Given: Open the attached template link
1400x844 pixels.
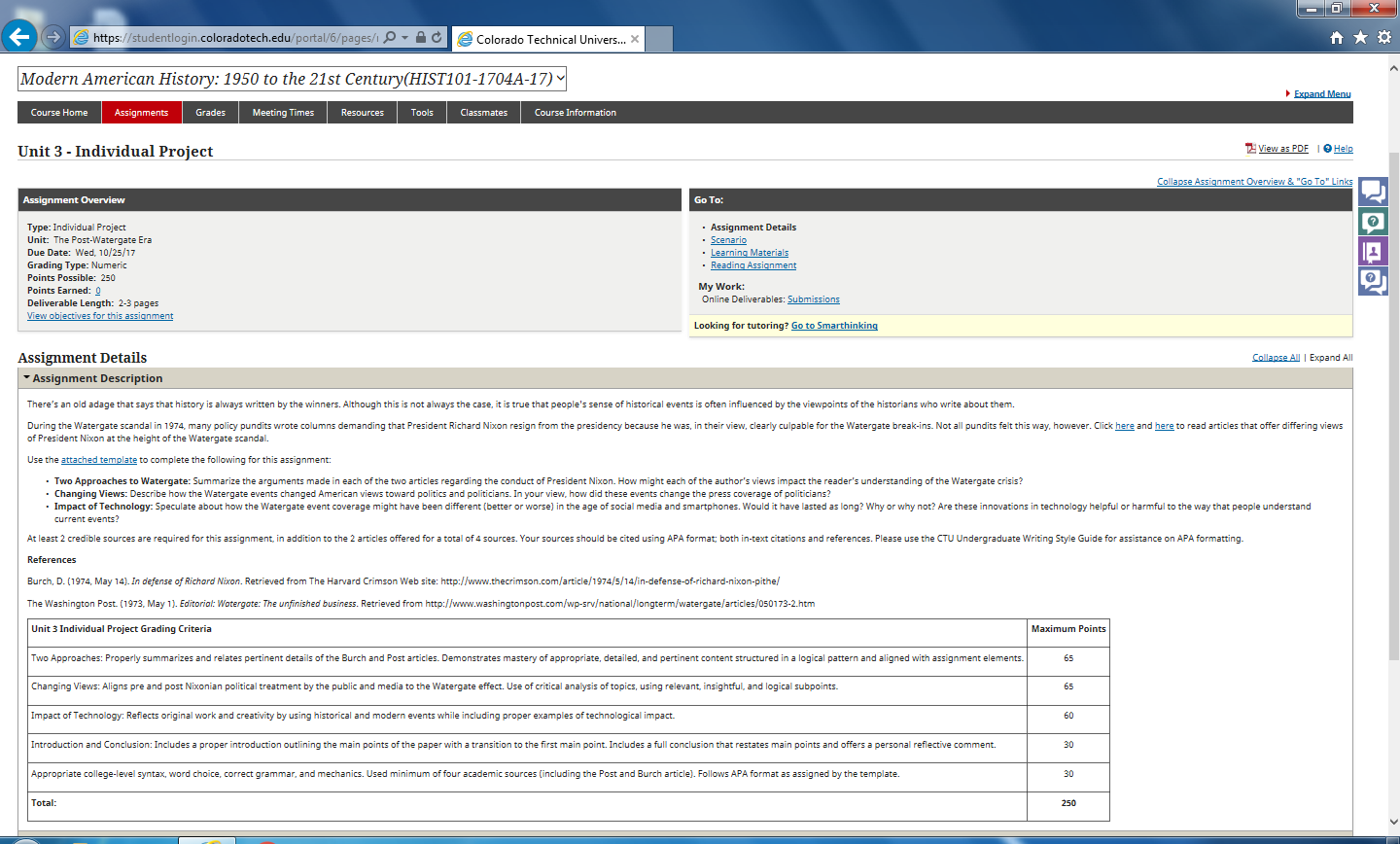Looking at the screenshot, I should [99, 460].
